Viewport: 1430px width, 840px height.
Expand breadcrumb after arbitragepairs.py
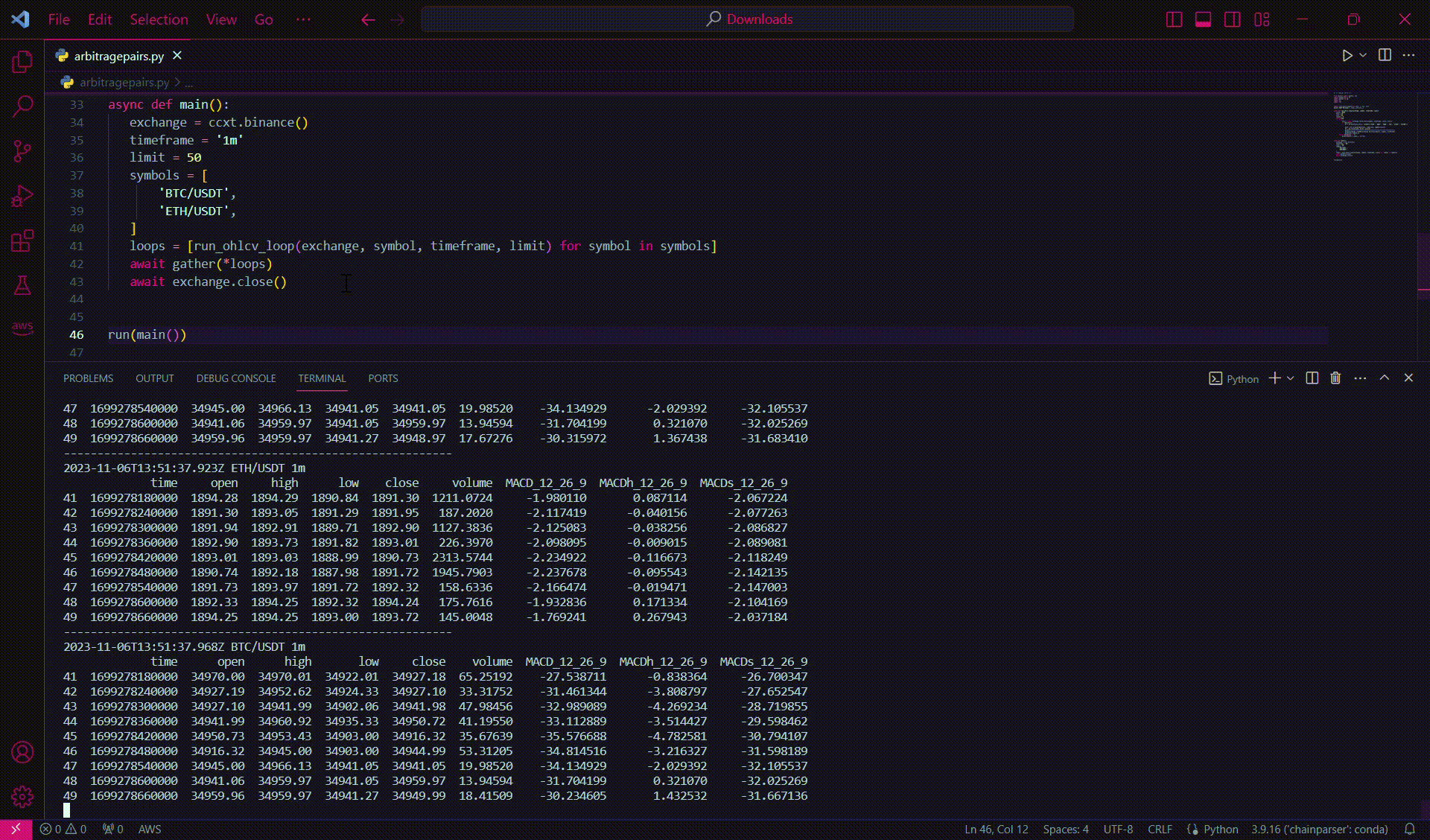(189, 82)
